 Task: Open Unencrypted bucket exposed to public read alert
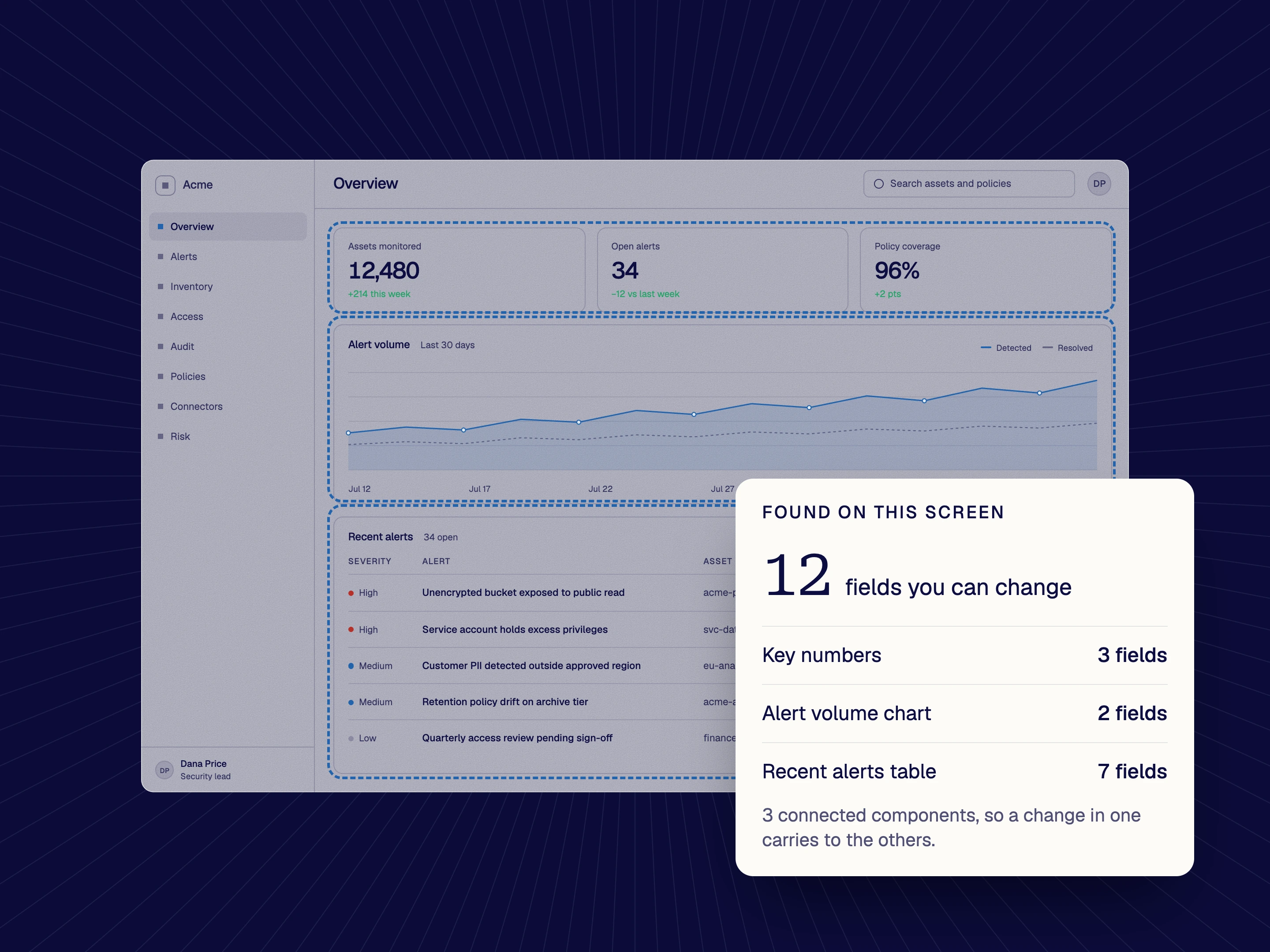point(523,593)
